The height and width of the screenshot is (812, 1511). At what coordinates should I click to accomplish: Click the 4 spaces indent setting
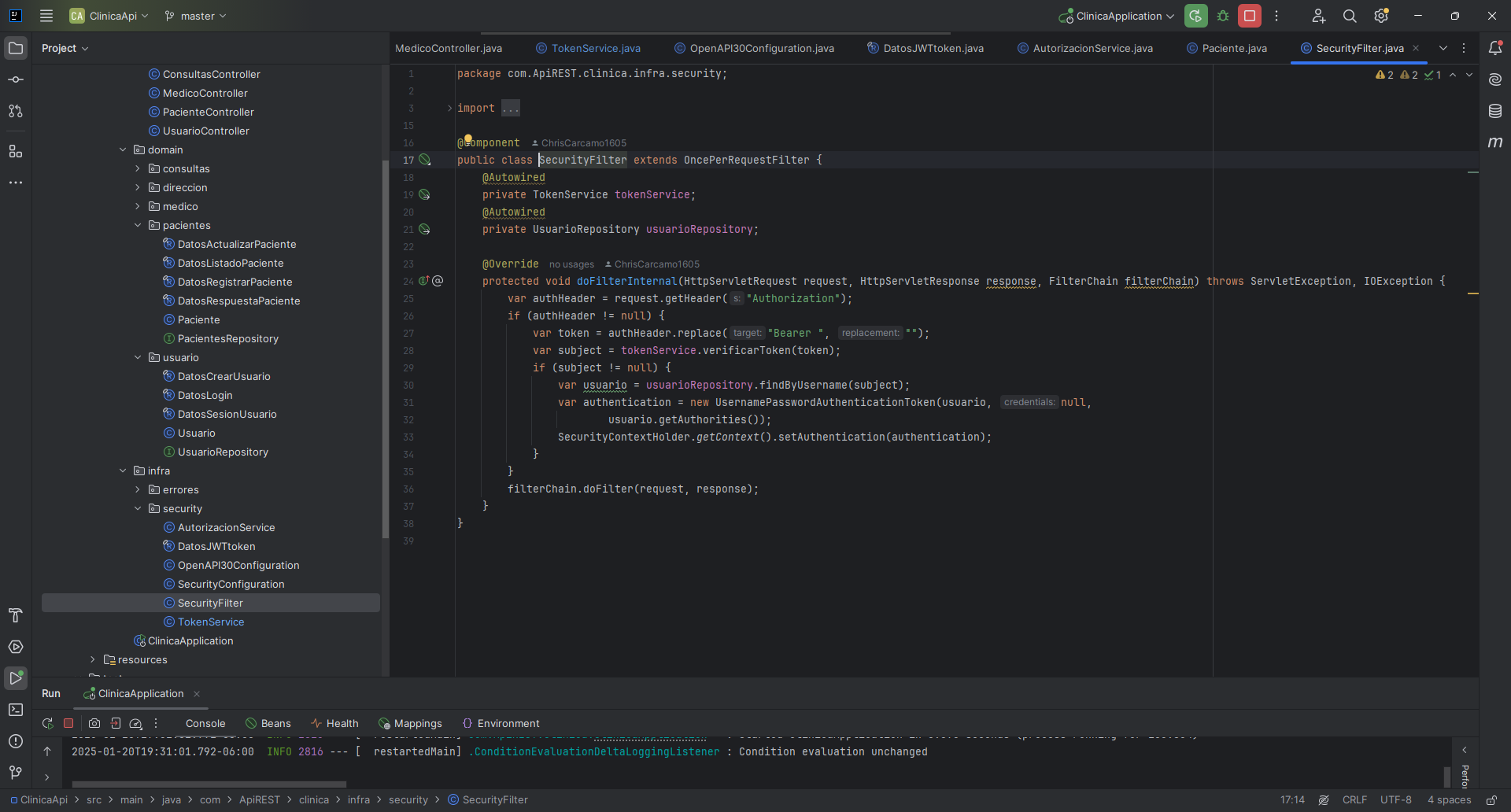(1450, 800)
